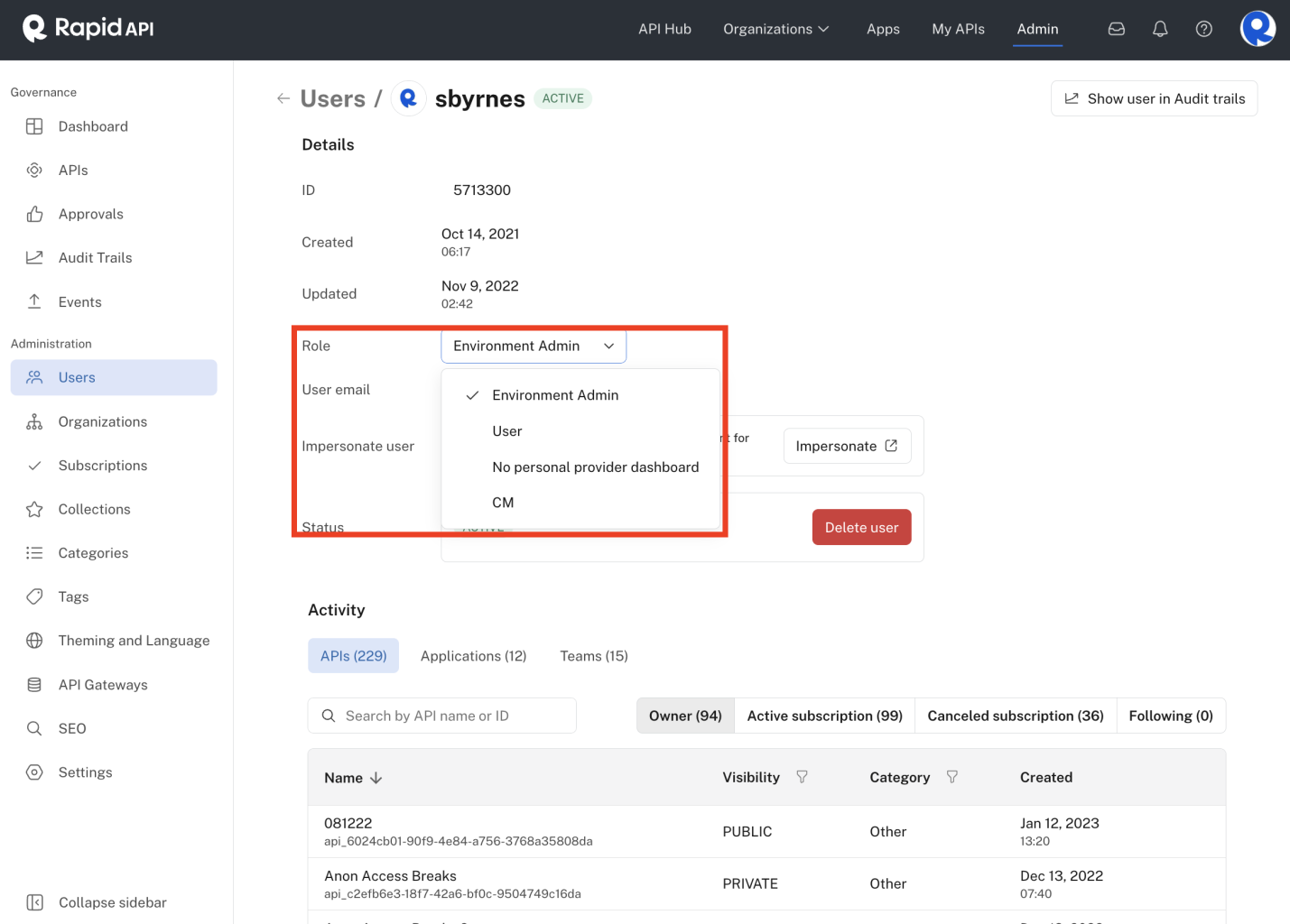Collapse the sidebar
1290x924 pixels.
(97, 902)
